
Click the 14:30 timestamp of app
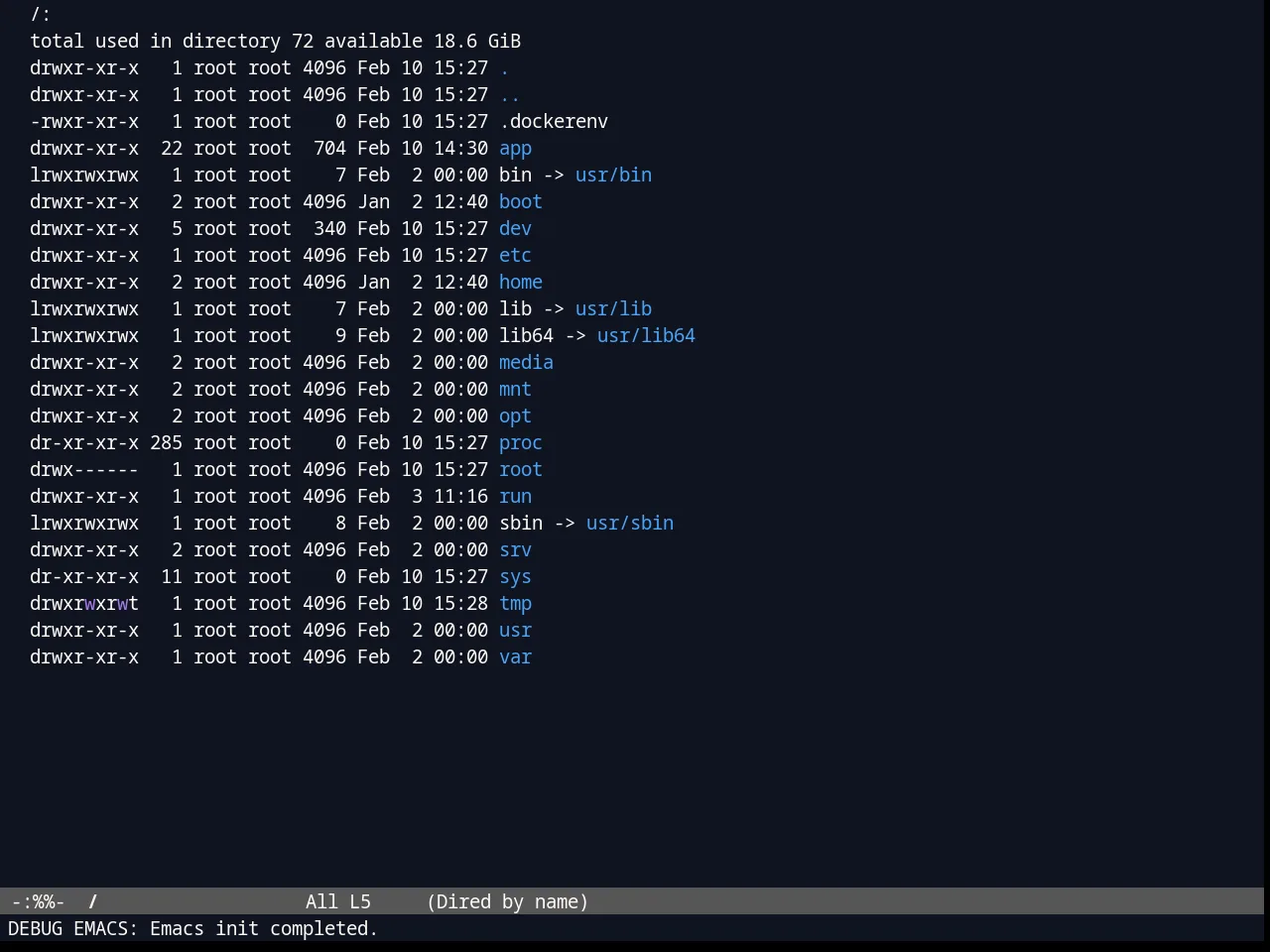coord(460,148)
